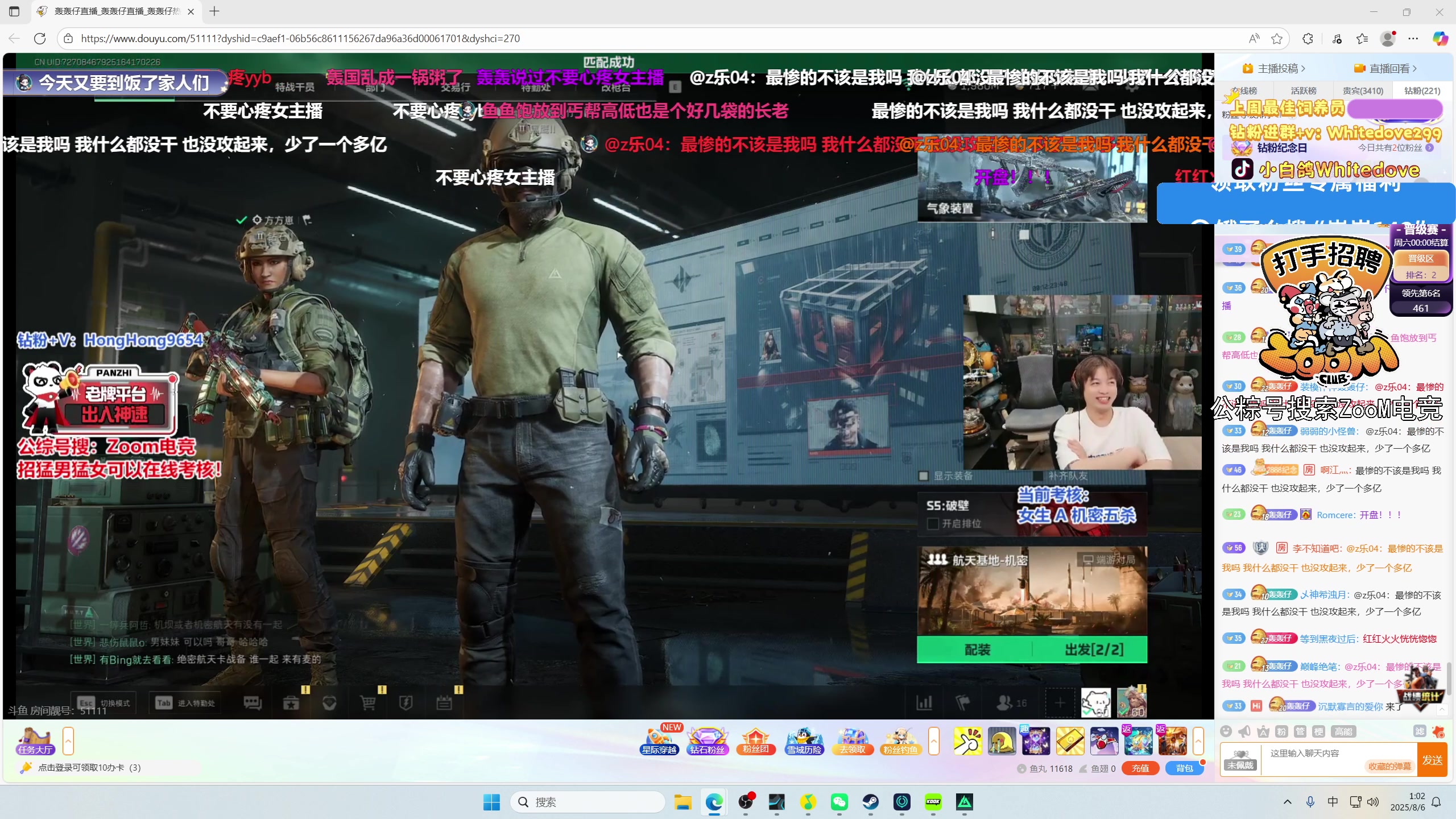Click the 粉 fan badge chat icon
1456x819 pixels.
1281,731
